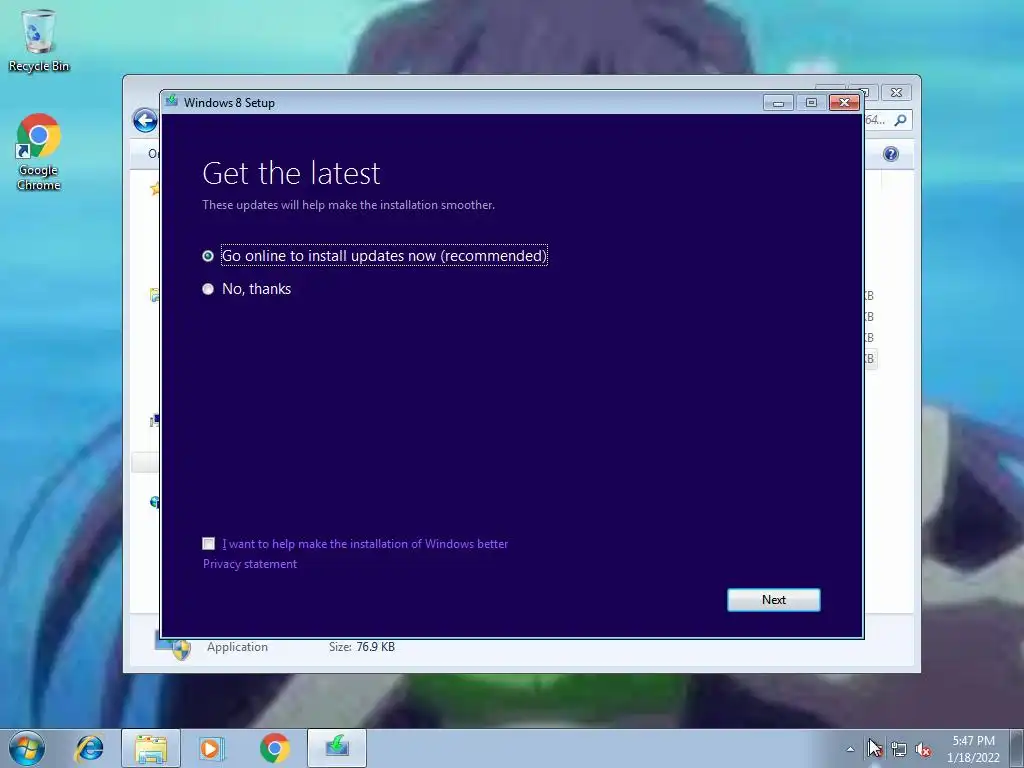Click the muted volume tray icon

click(x=923, y=749)
